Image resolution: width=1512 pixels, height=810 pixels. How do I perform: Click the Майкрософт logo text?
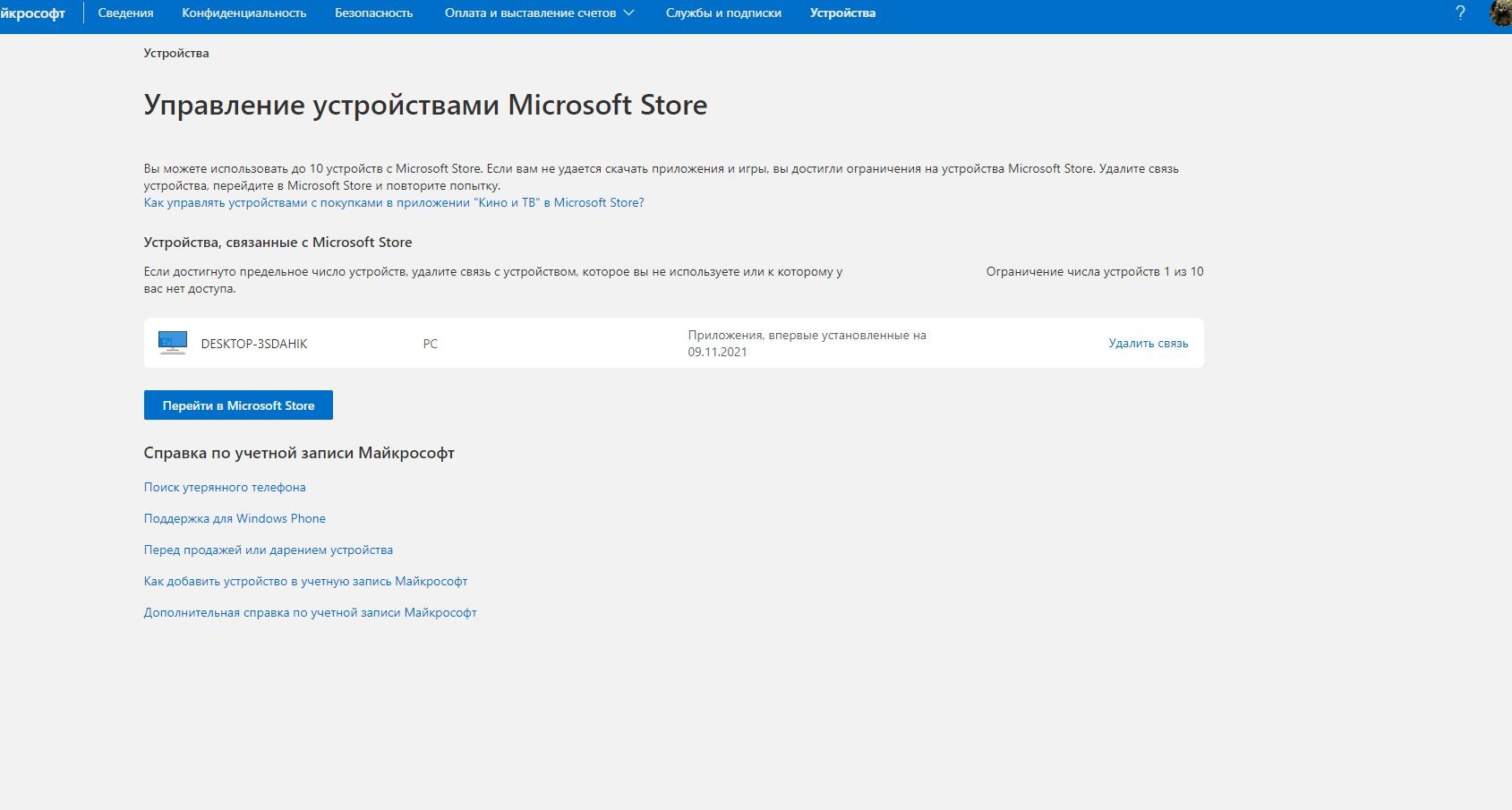pos(33,13)
